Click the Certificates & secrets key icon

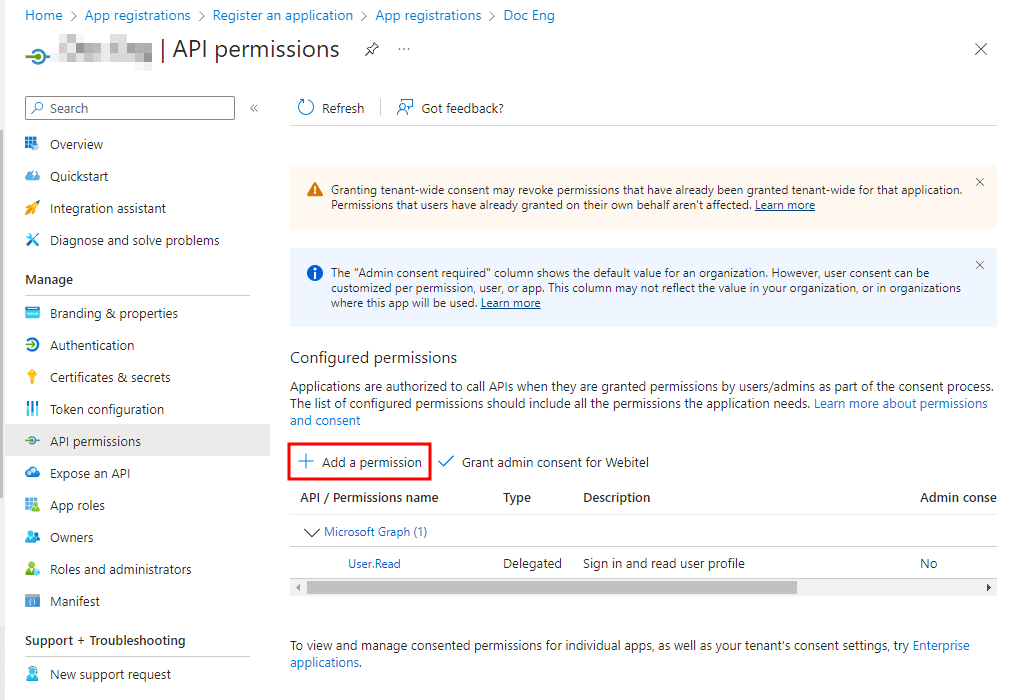pos(32,377)
